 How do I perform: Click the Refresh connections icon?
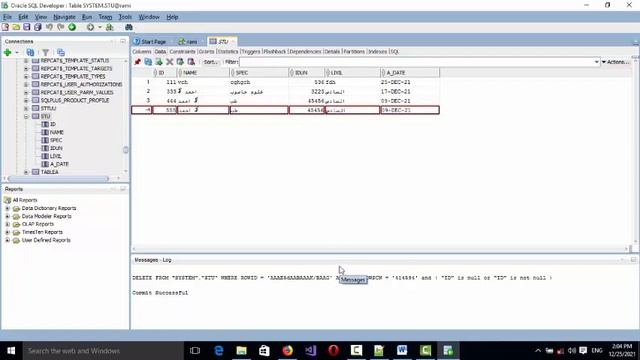tap(30, 52)
